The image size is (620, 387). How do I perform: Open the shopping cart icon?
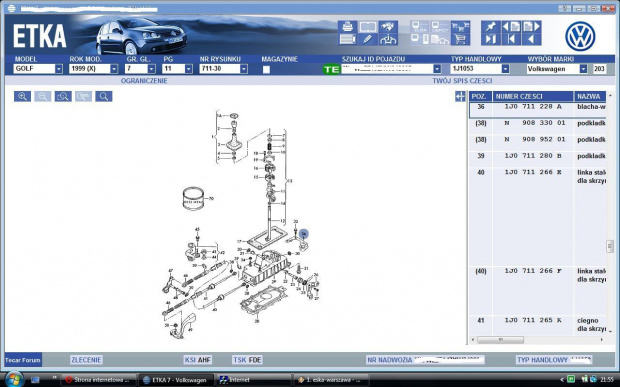[460, 39]
